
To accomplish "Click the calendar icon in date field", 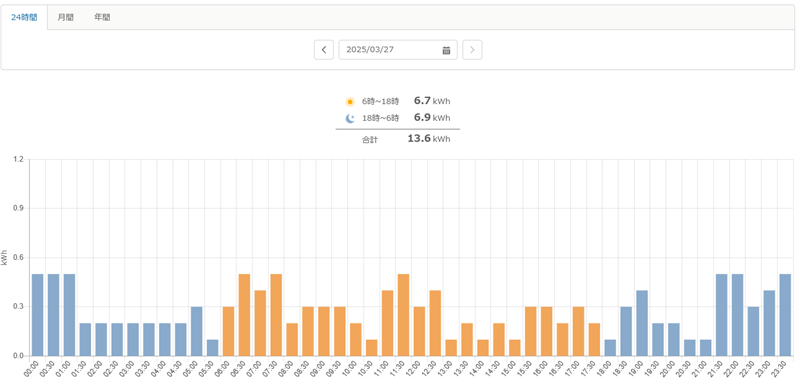I will 446,50.
